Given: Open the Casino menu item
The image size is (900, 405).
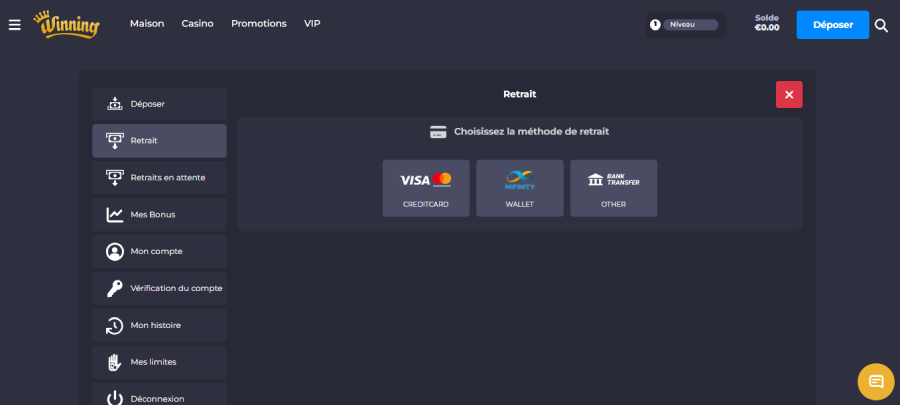Looking at the screenshot, I should click(197, 24).
